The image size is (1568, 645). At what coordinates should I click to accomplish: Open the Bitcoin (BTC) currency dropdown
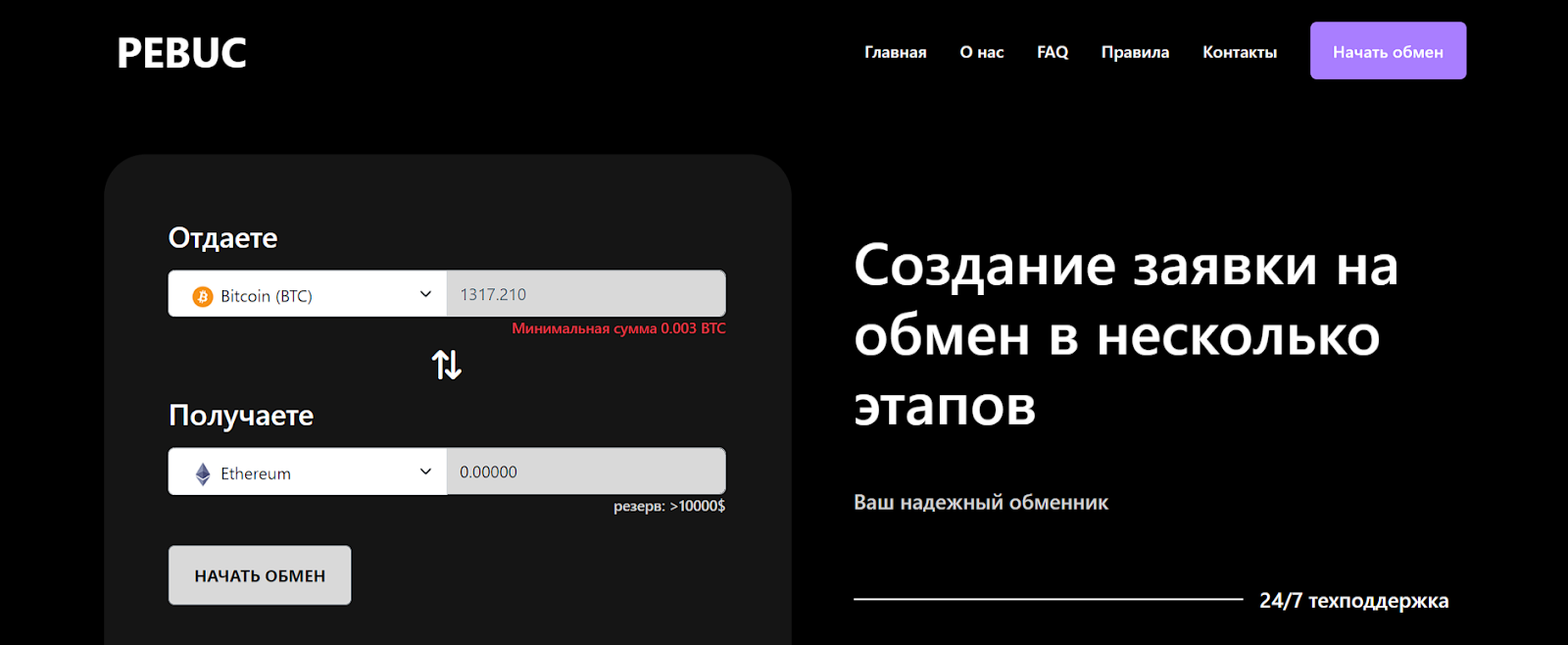point(307,294)
